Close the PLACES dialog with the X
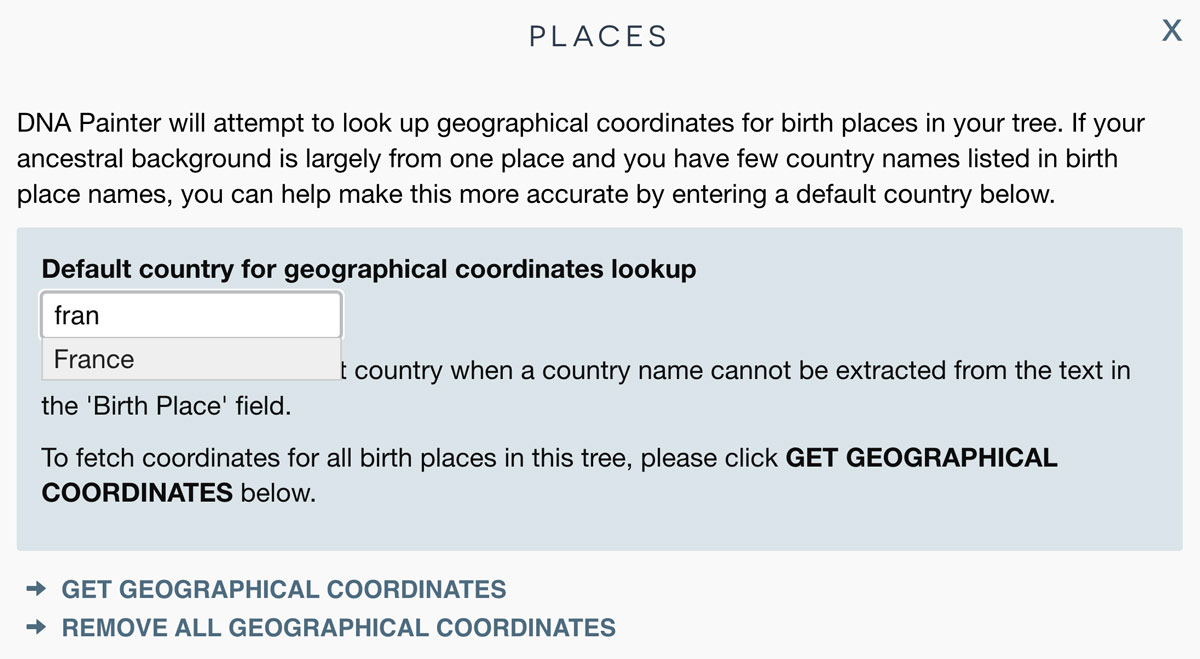The image size is (1200, 659). (x=1171, y=30)
